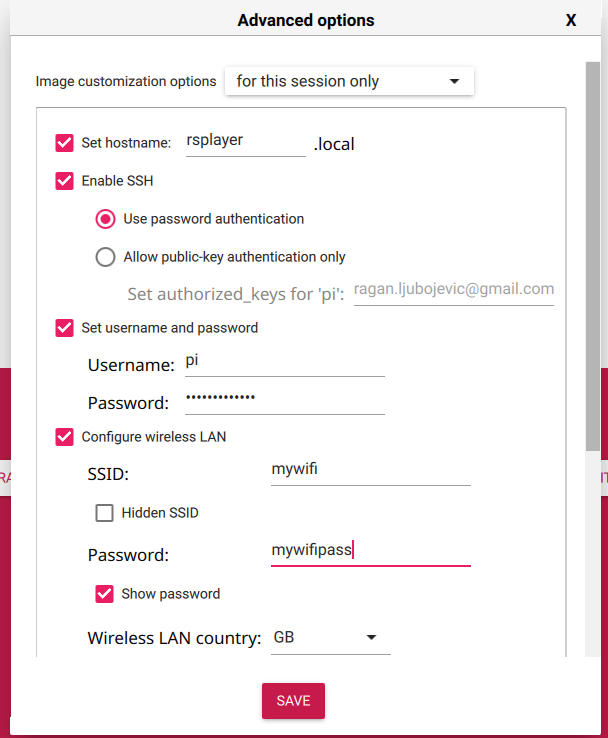
Task: Click the wifi password field mywifipass
Action: pyautogui.click(x=371, y=552)
